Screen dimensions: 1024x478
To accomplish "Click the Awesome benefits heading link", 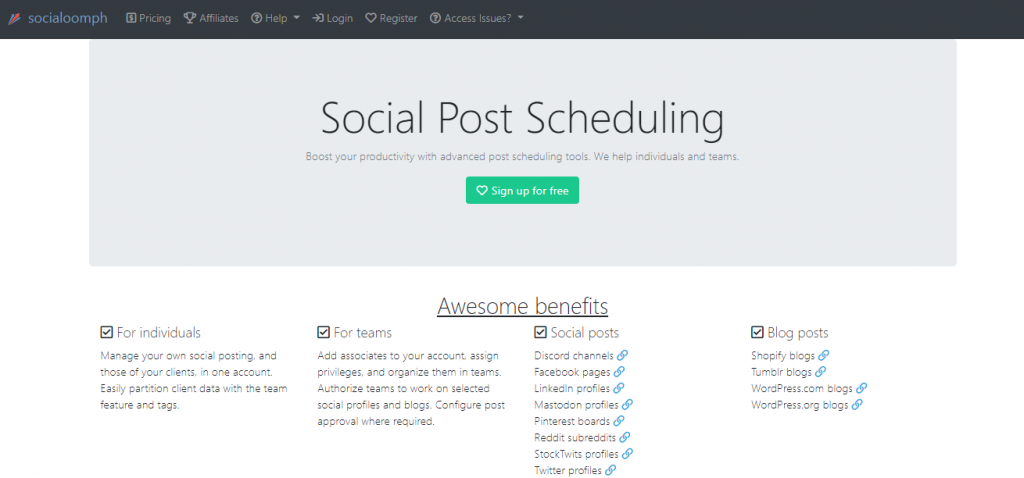I will click(522, 306).
